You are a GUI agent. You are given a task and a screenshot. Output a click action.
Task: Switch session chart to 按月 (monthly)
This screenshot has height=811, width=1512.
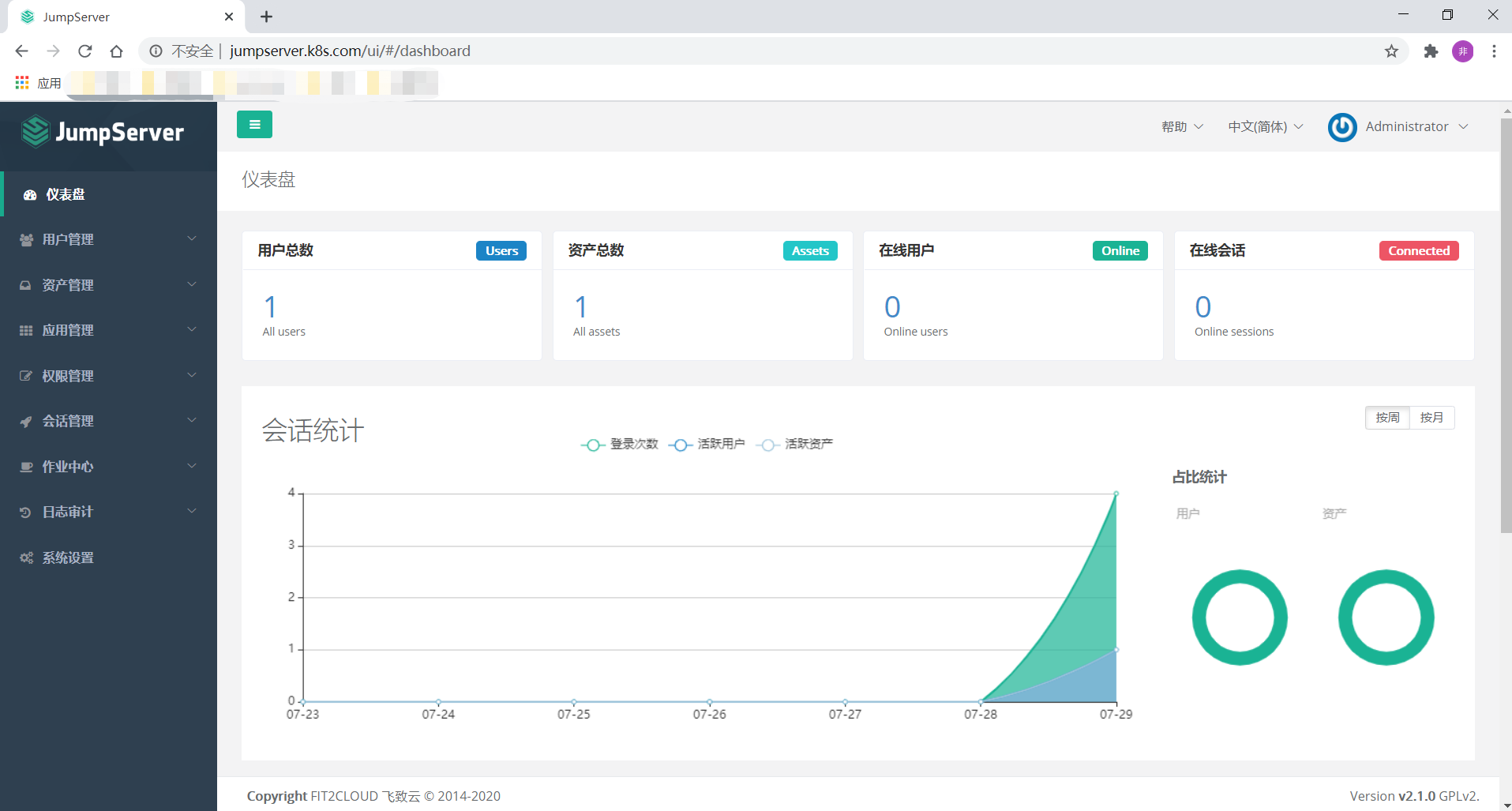point(1431,417)
